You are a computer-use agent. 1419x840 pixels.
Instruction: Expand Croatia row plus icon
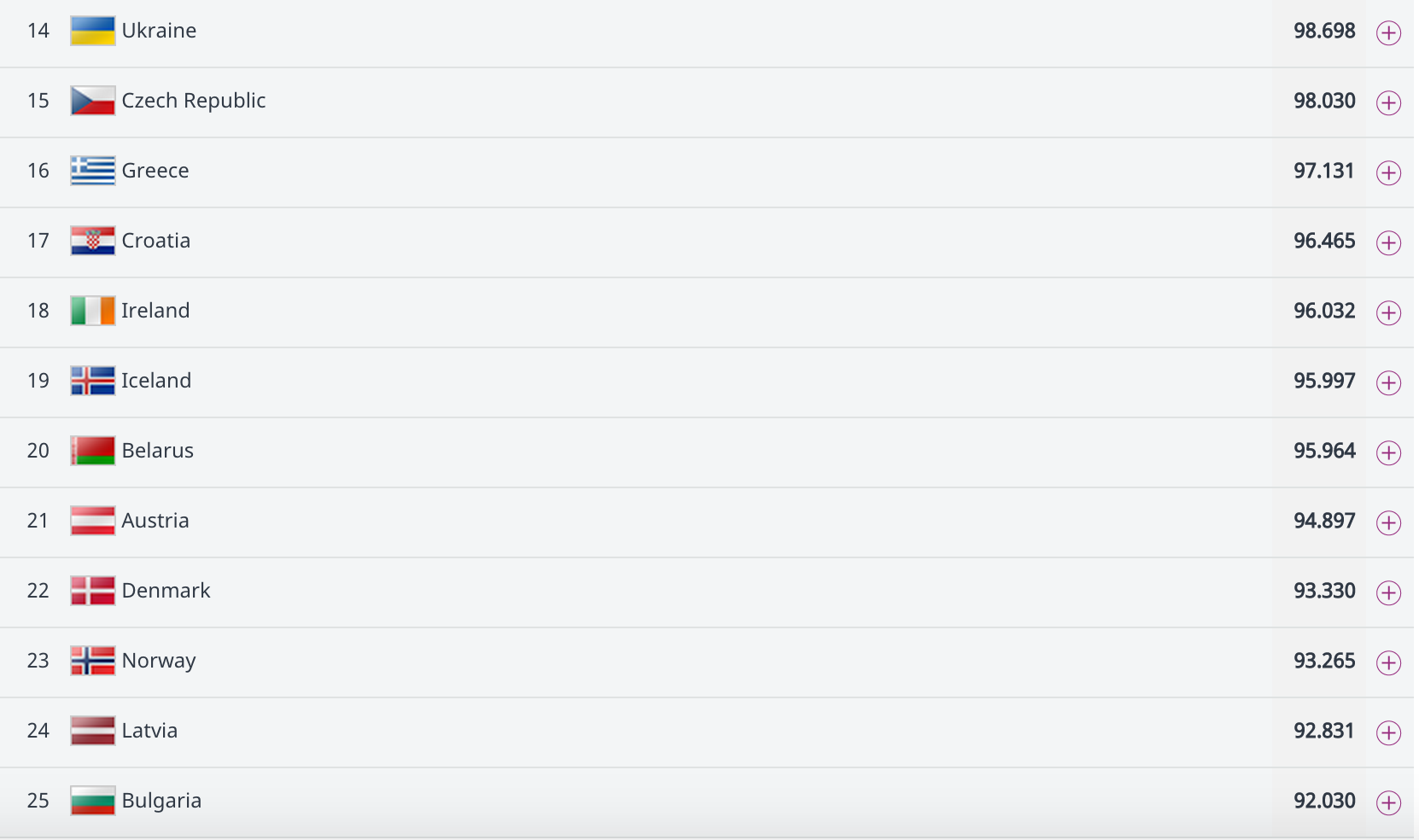pos(1389,243)
